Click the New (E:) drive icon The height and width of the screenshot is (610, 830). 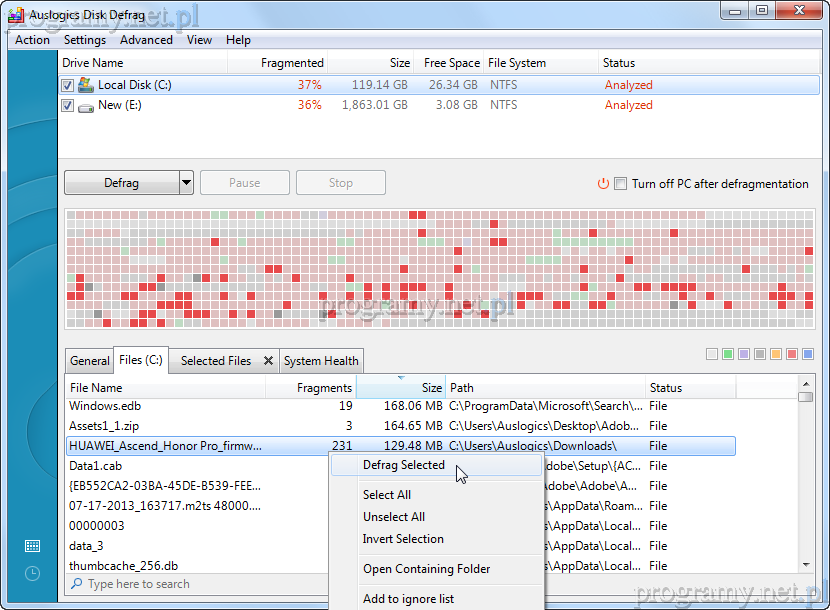tap(86, 106)
